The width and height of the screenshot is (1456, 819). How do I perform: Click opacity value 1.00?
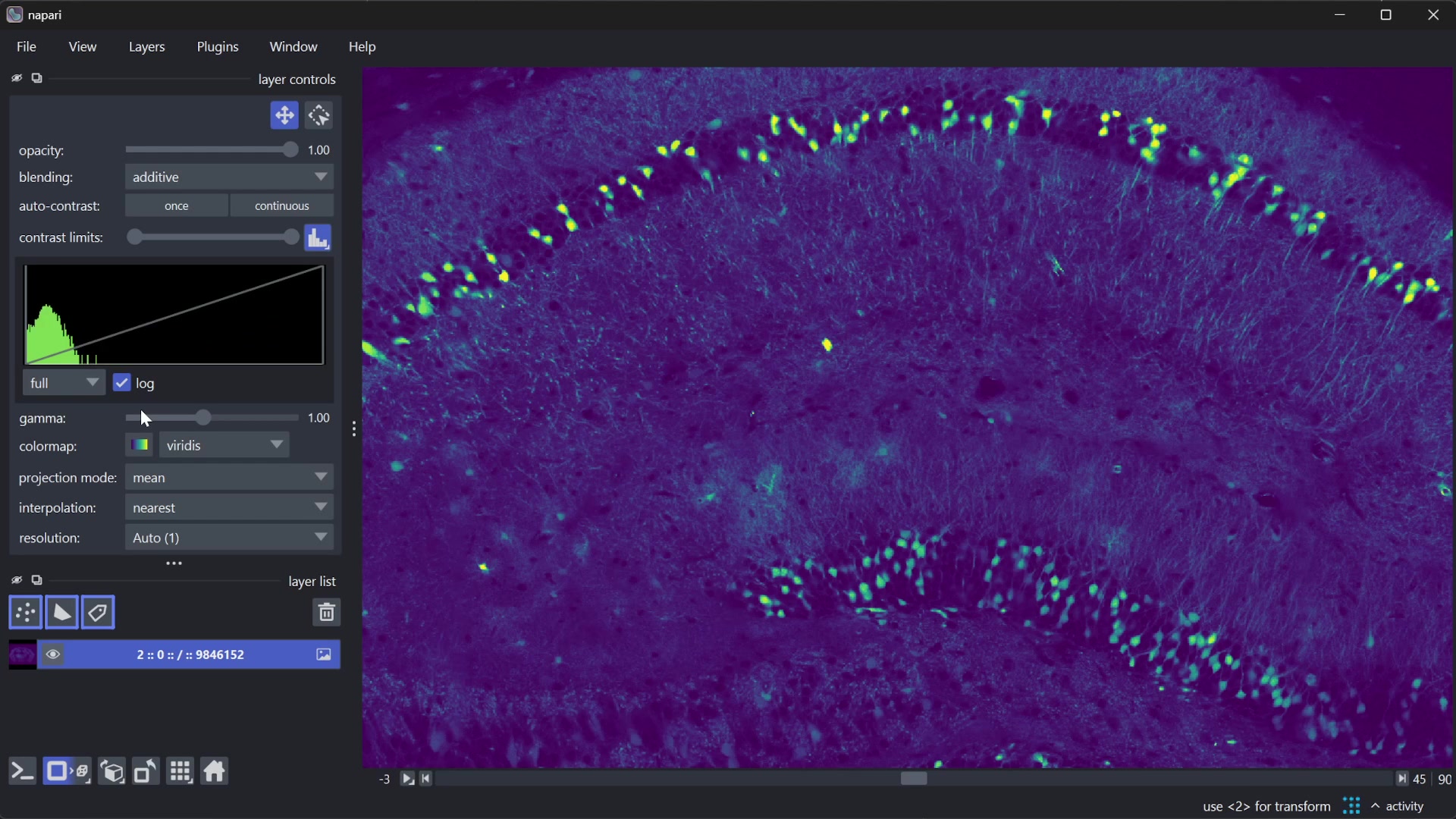click(318, 150)
